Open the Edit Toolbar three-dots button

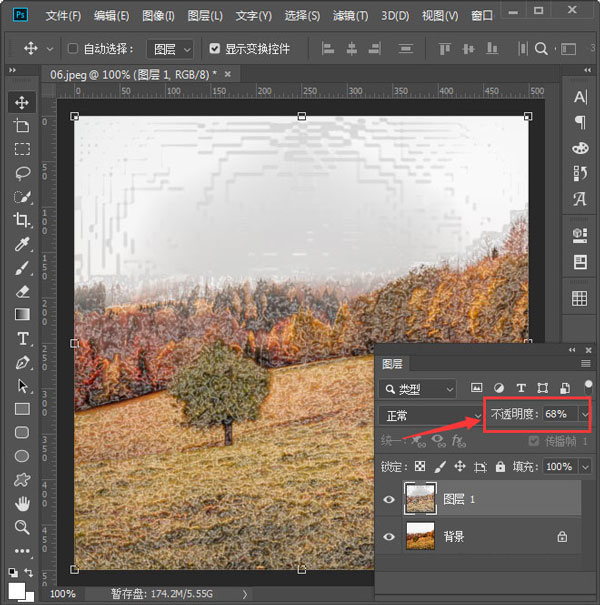pyautogui.click(x=22, y=551)
